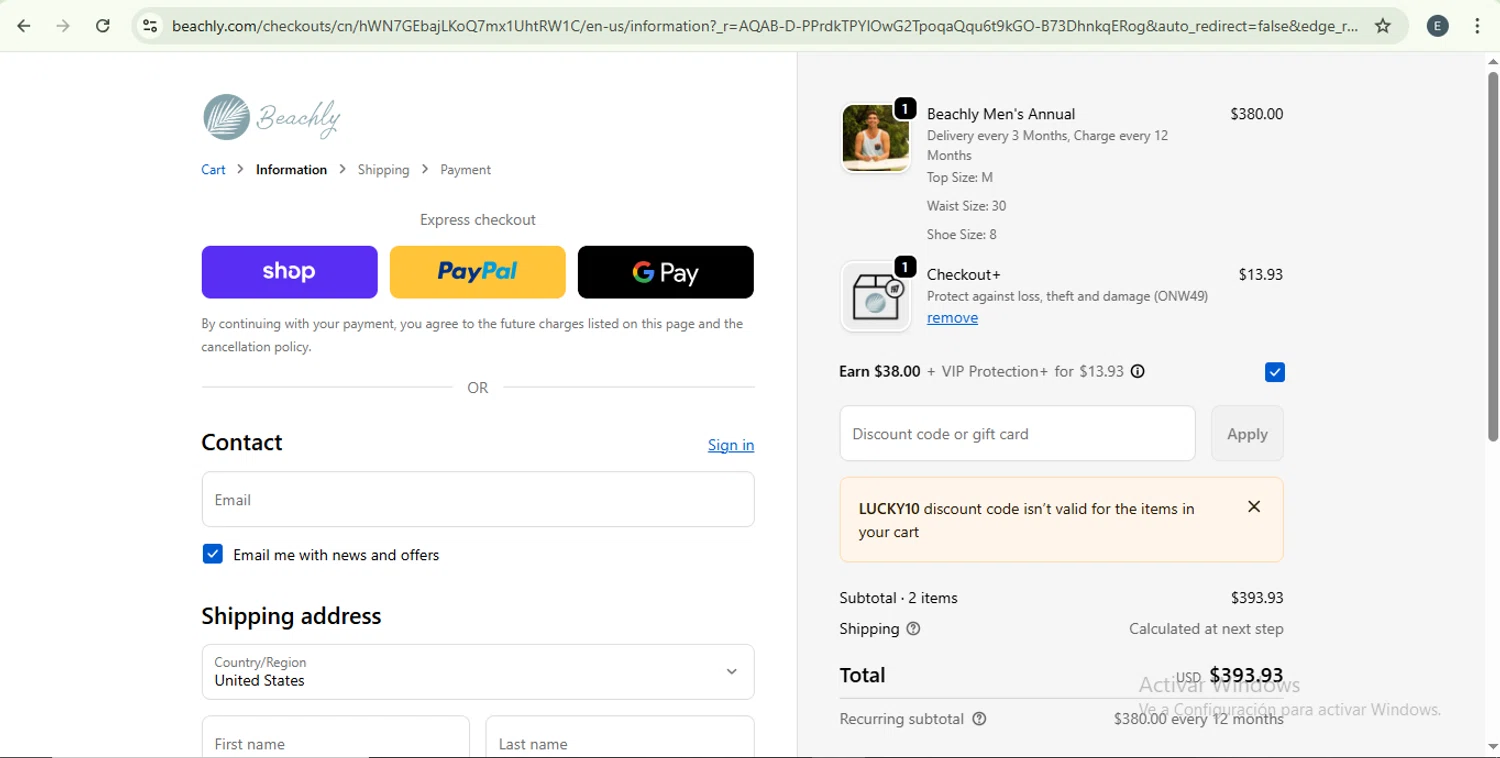Screen dimensions: 1500x758
Task: Select Information breadcrumb step
Action: pos(291,170)
